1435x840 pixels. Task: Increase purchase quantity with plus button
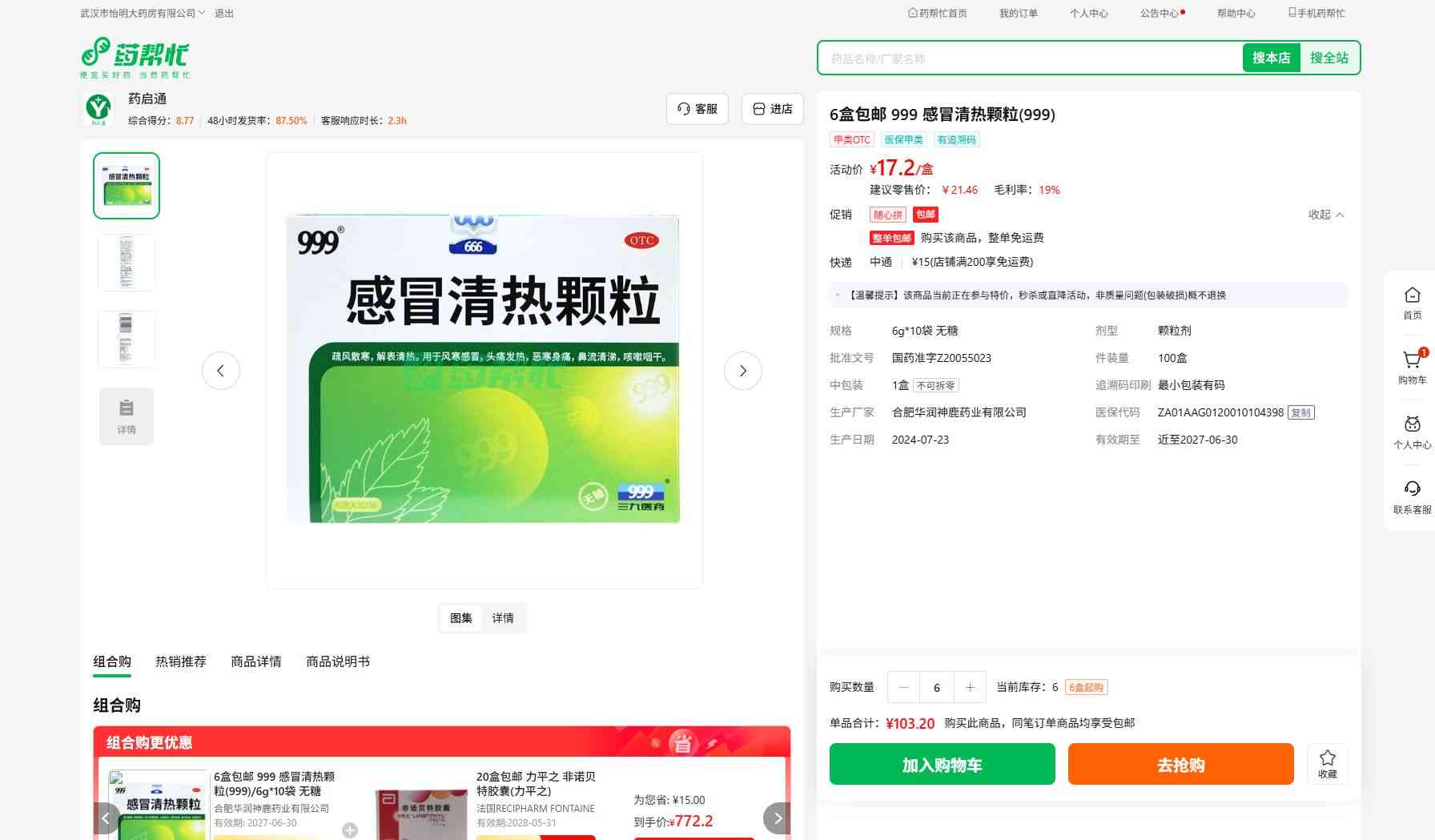click(x=970, y=687)
